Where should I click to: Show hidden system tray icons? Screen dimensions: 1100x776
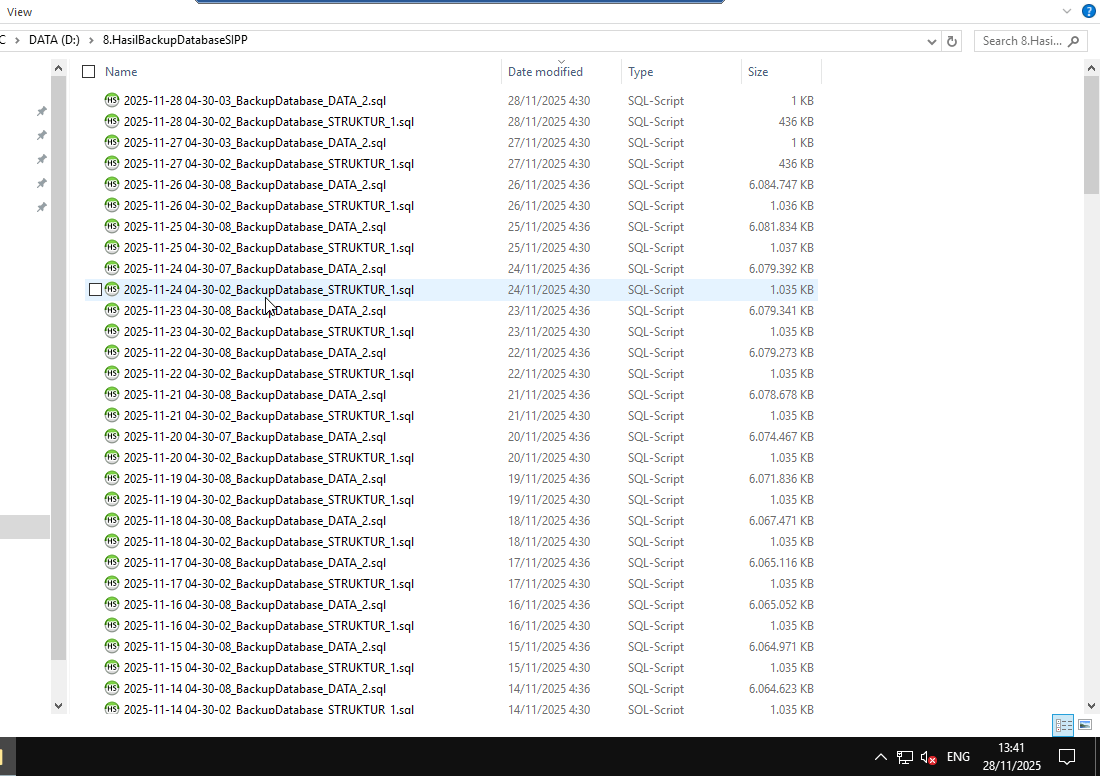[x=880, y=757]
